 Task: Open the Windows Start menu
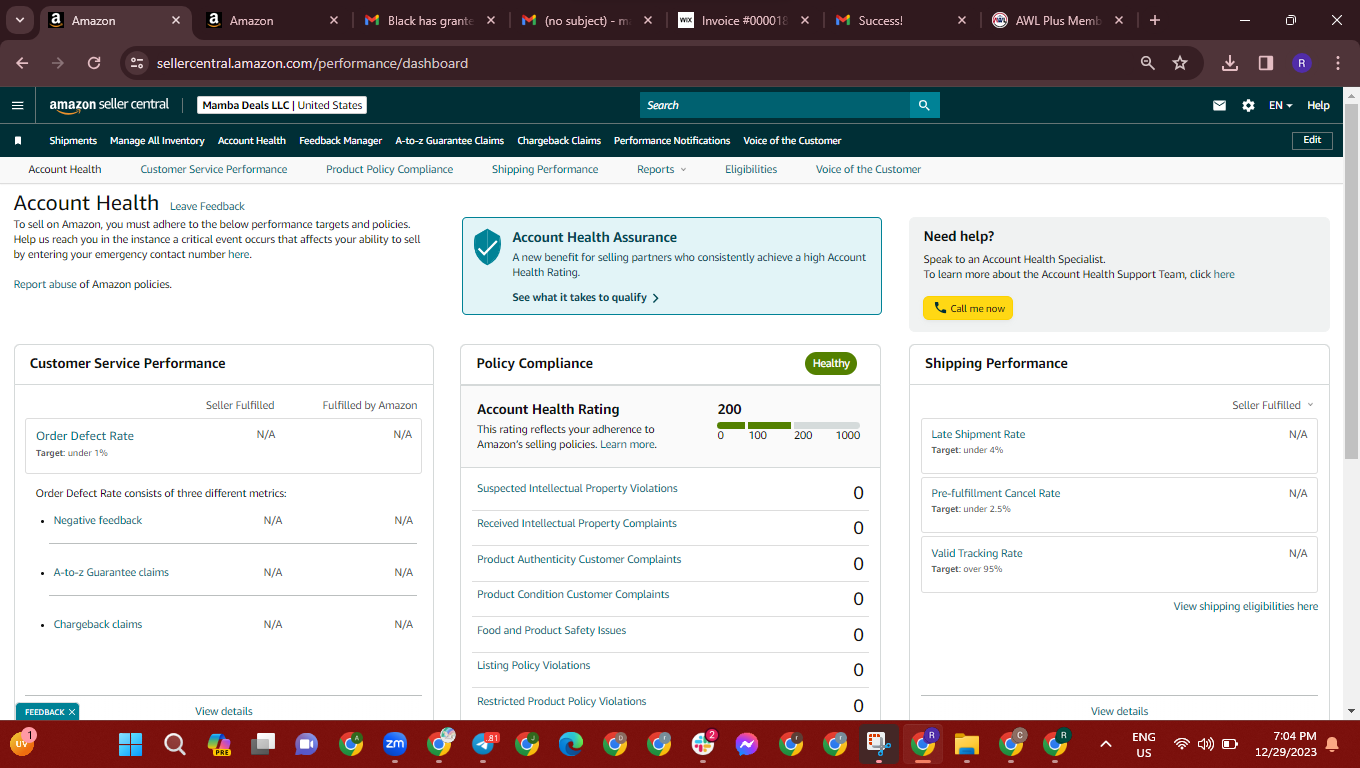(131, 744)
